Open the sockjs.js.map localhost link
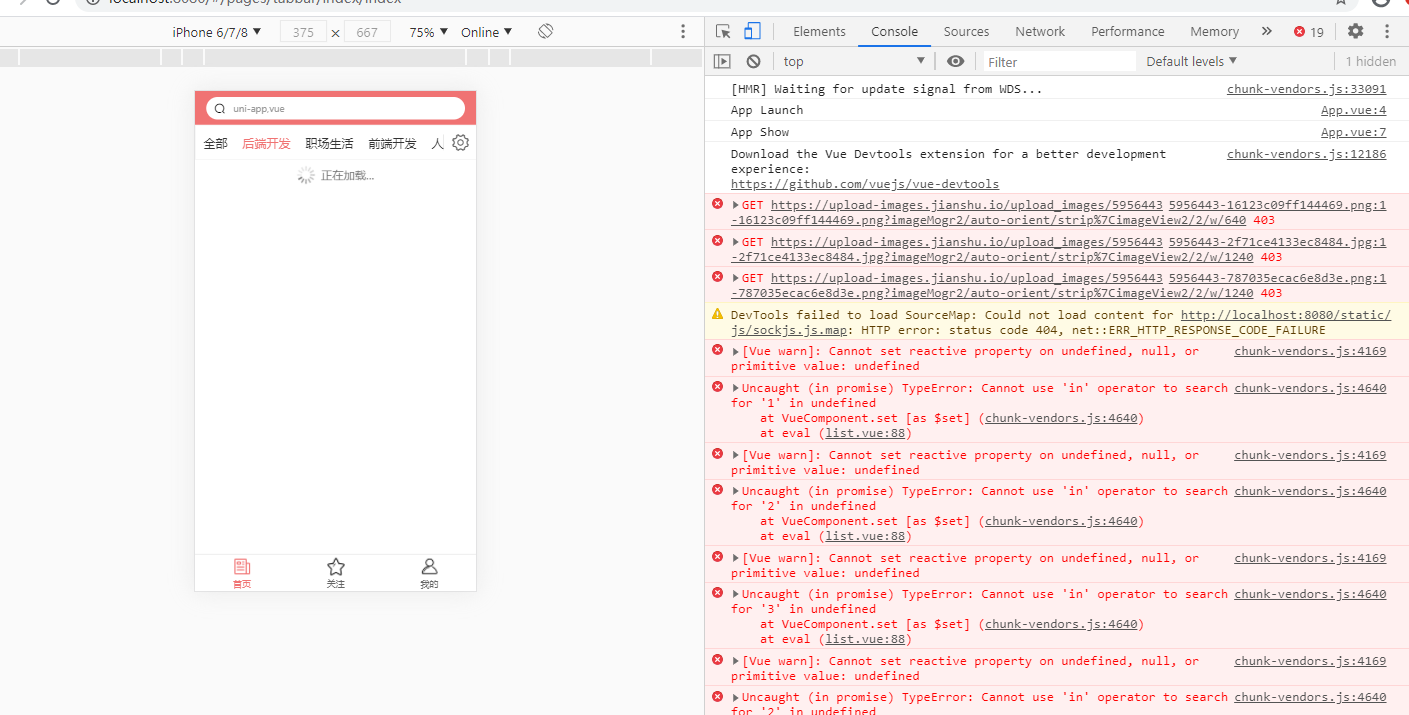 pos(1061,322)
